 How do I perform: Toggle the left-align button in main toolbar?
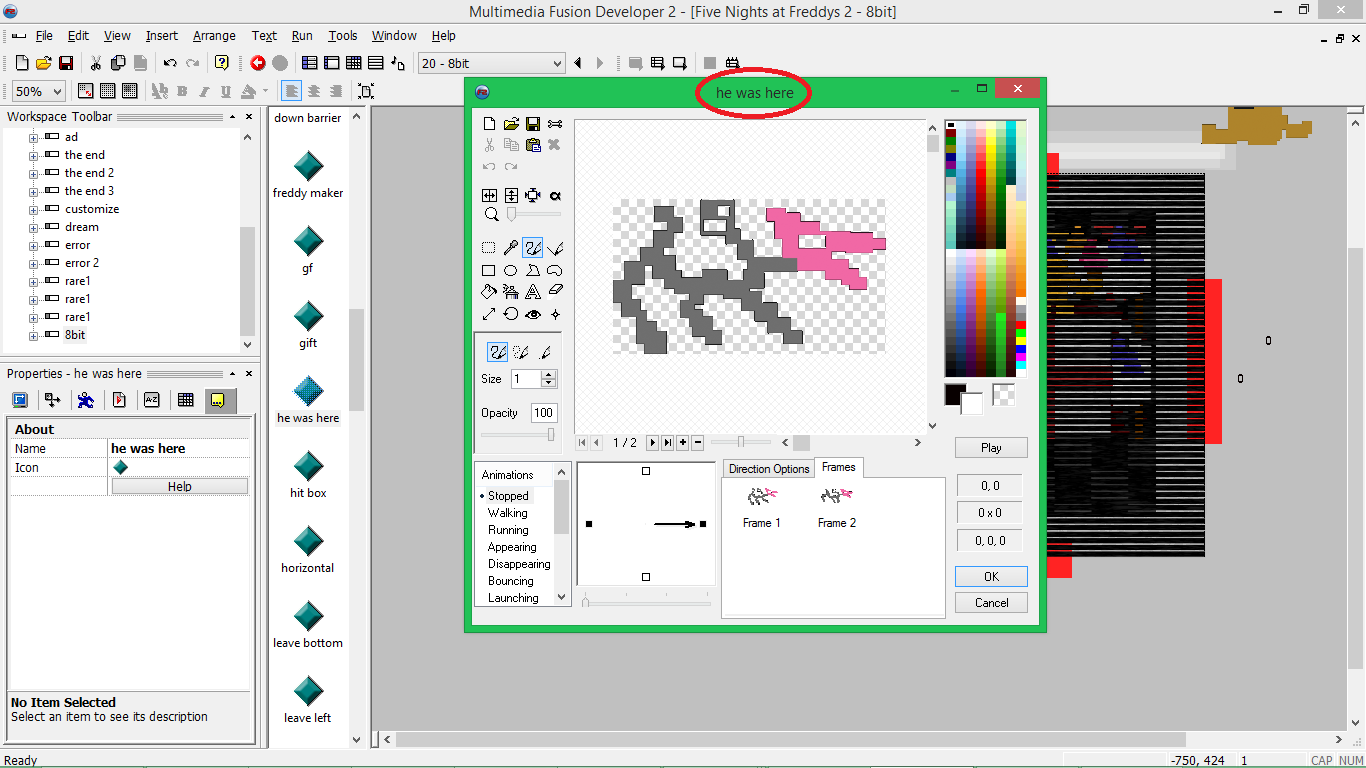click(291, 91)
